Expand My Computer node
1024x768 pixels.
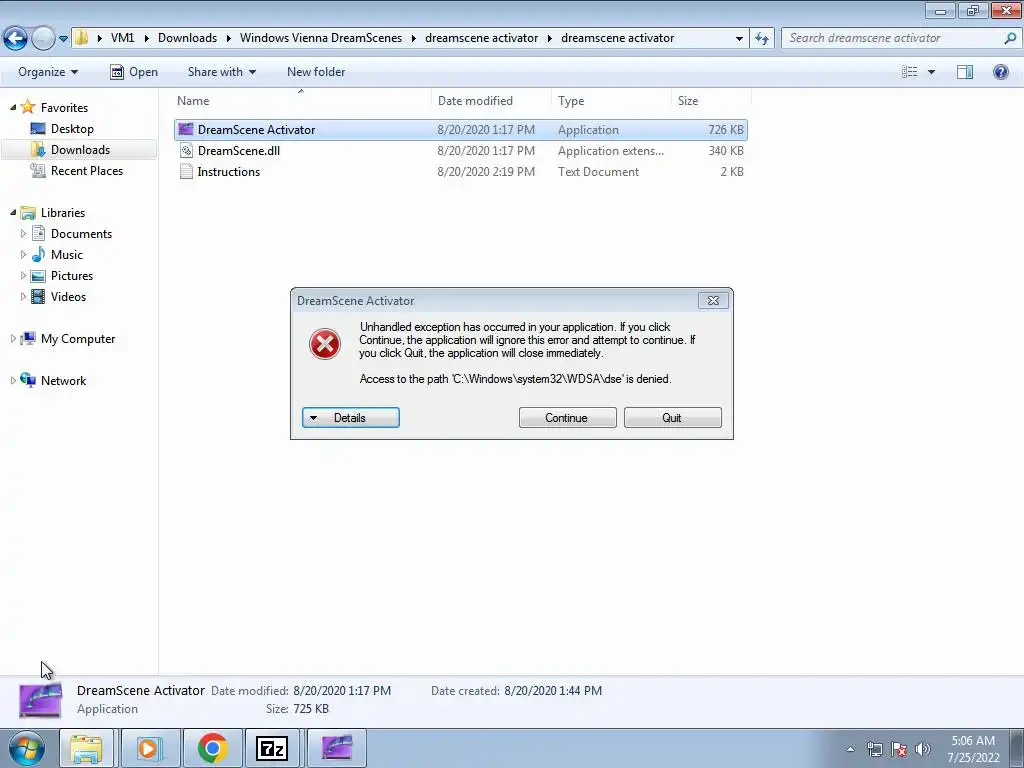13,338
